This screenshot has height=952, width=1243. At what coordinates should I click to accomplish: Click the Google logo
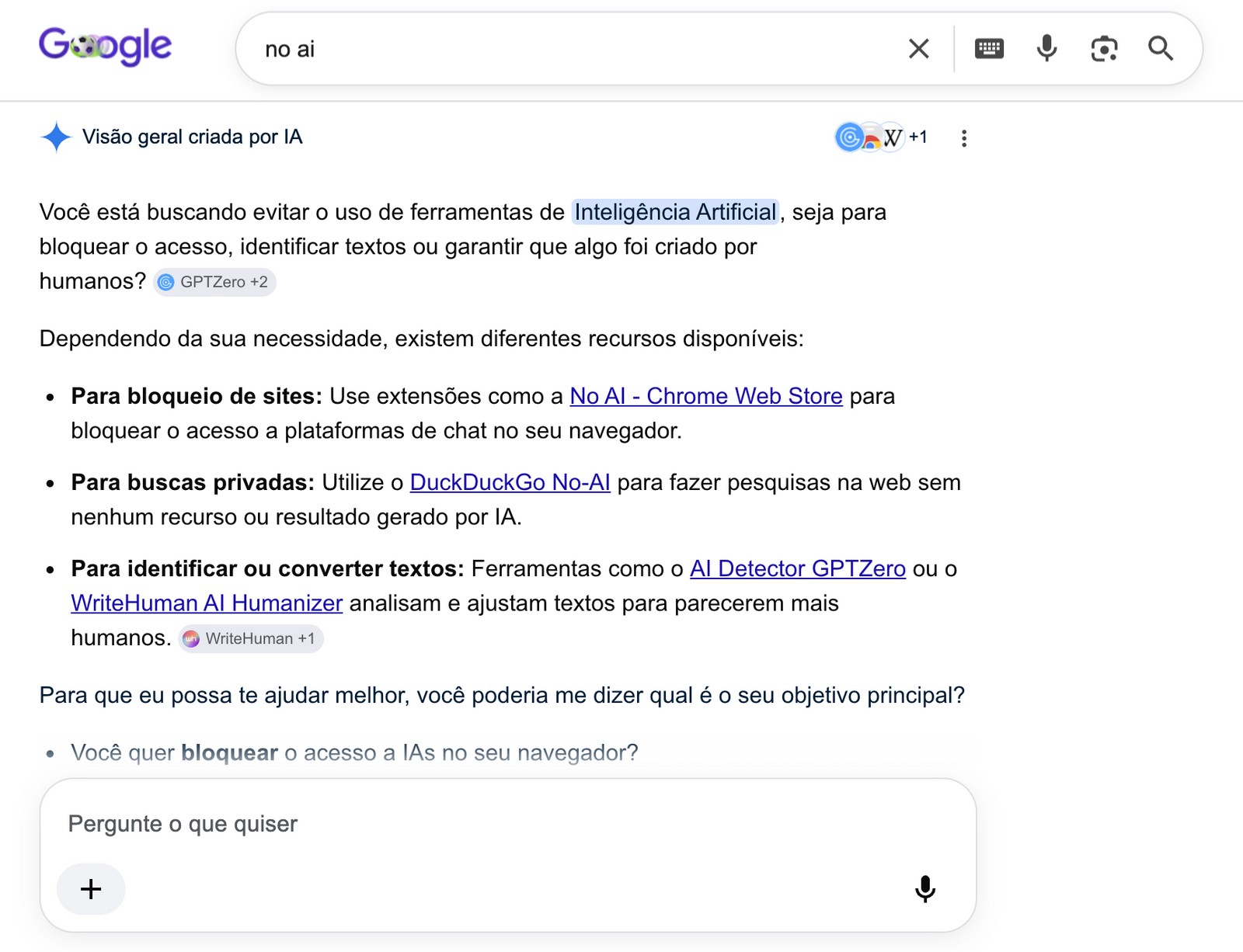106,47
